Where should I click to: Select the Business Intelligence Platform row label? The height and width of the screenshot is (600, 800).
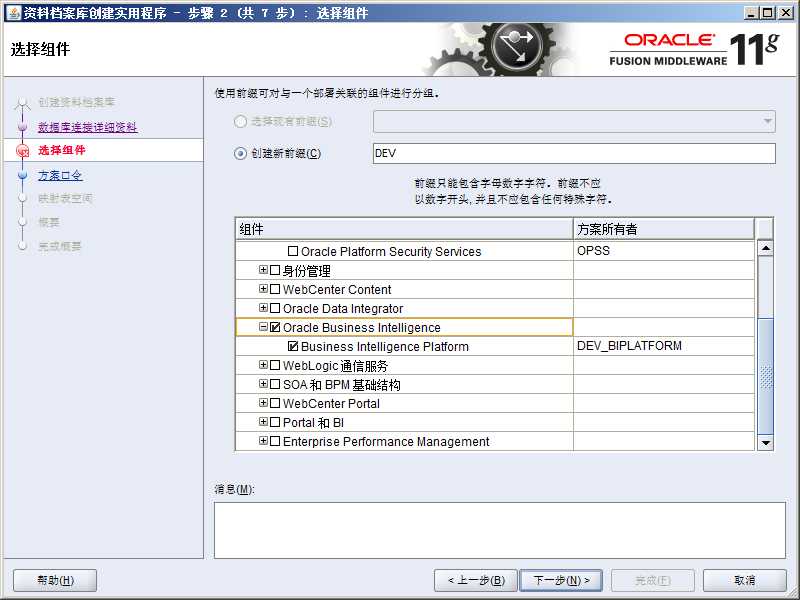click(384, 346)
